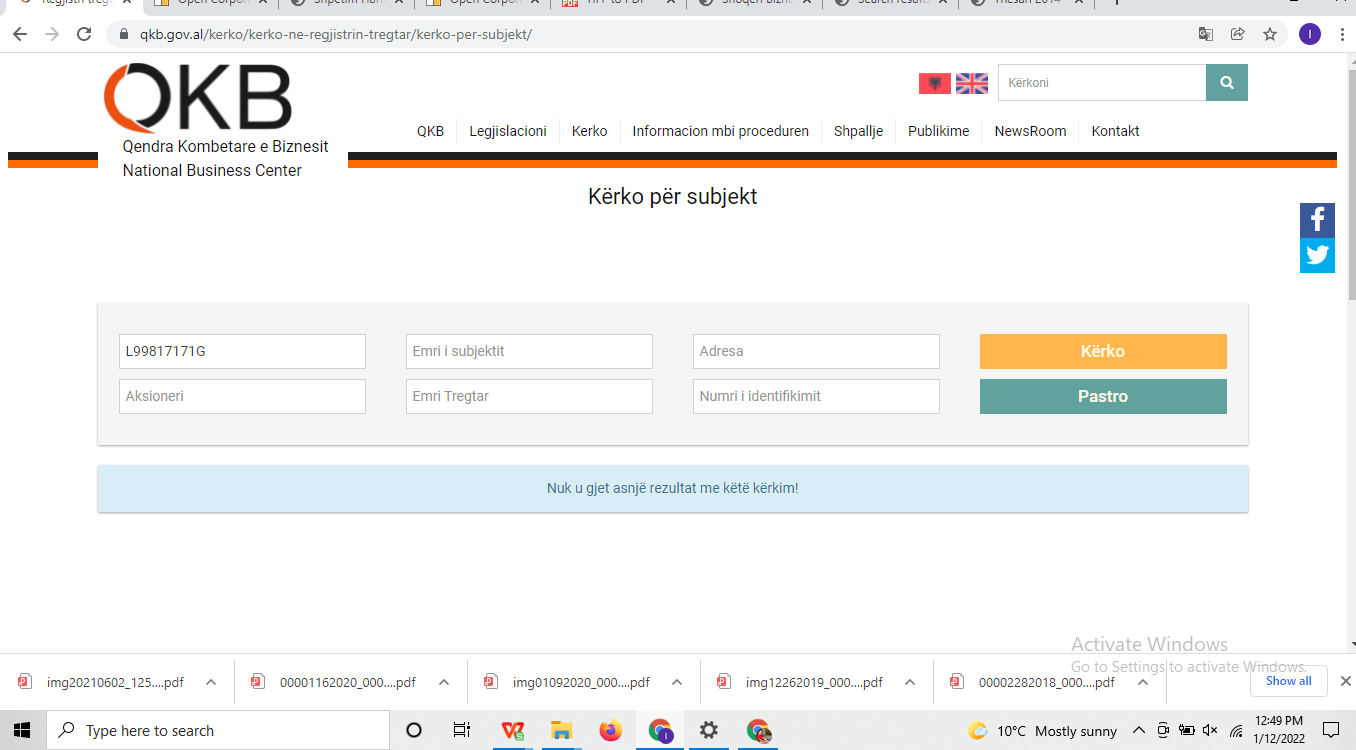
Task: Open the Shpallje menu item
Action: (858, 131)
